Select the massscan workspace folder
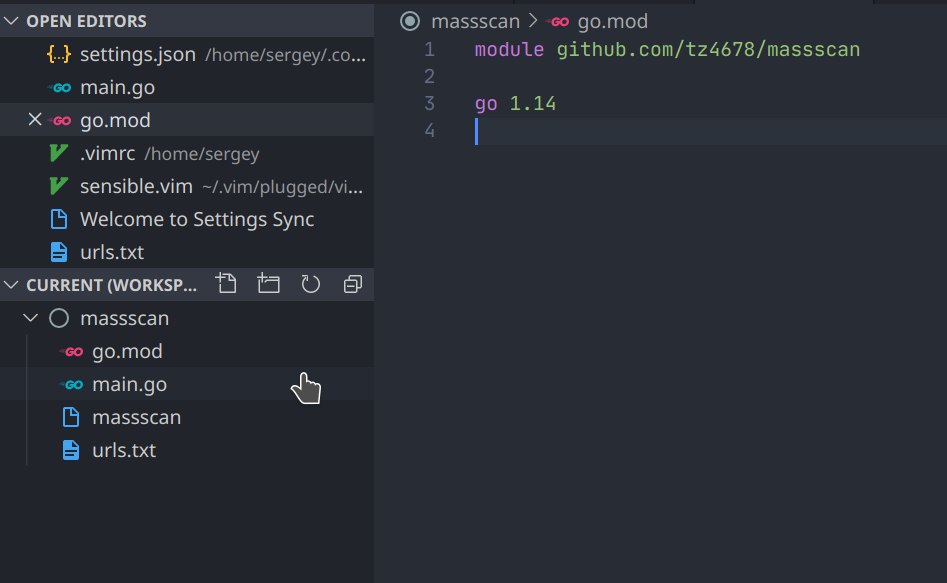 pos(187,318)
